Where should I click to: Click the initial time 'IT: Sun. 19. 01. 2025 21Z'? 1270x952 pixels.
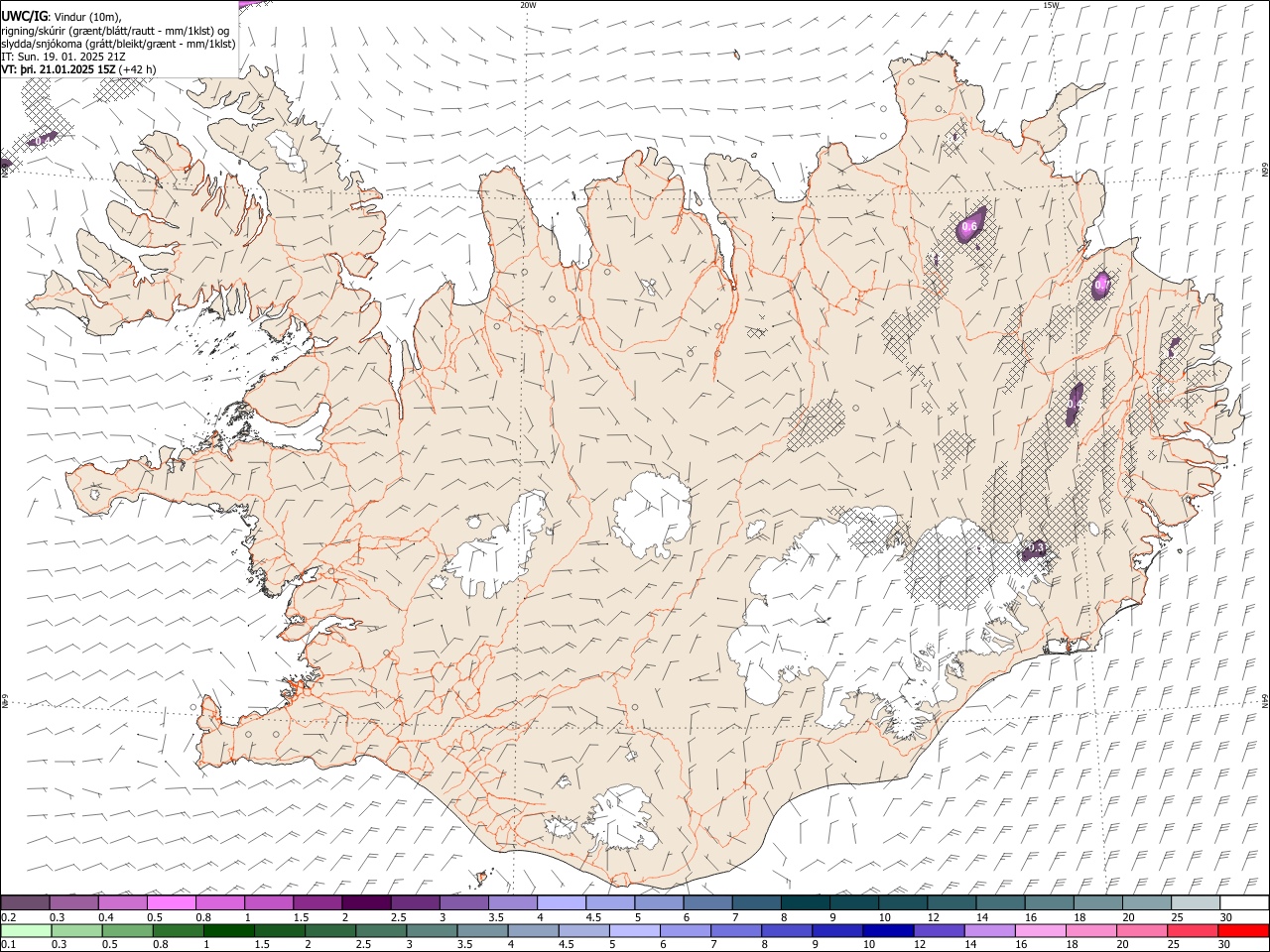coord(63,57)
